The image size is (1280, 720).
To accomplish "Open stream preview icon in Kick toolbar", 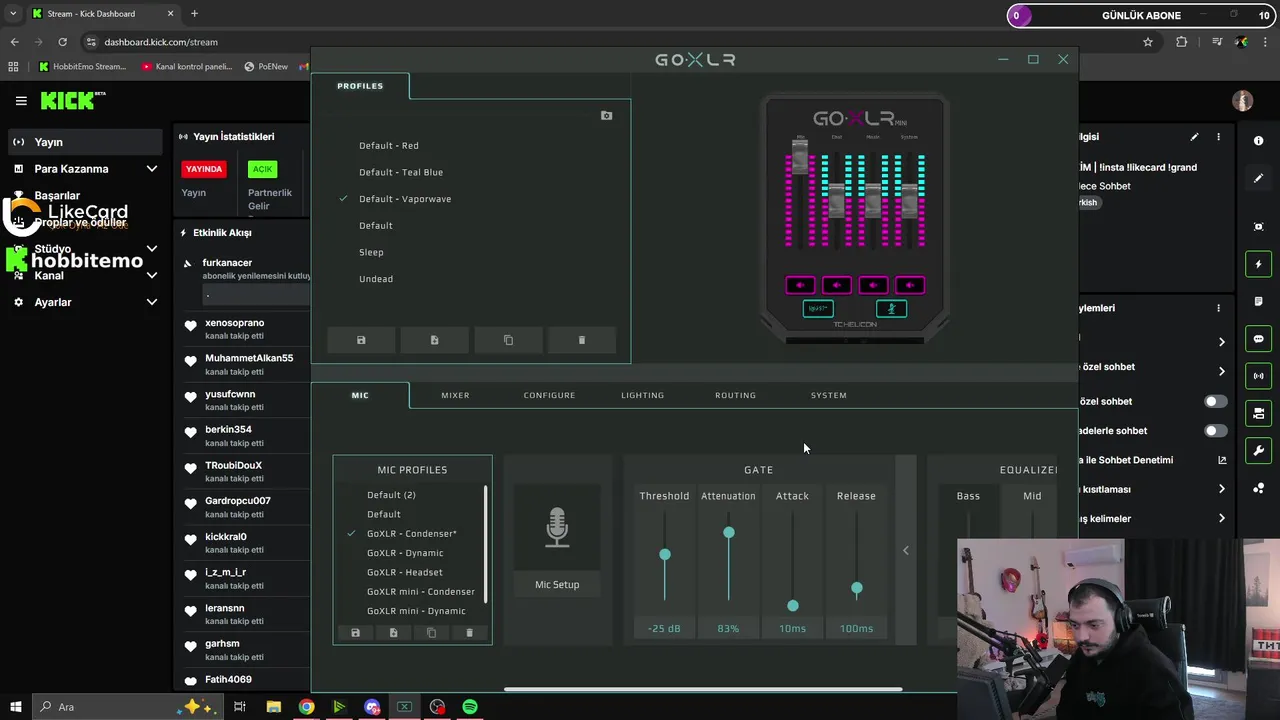I will (x=1258, y=227).
